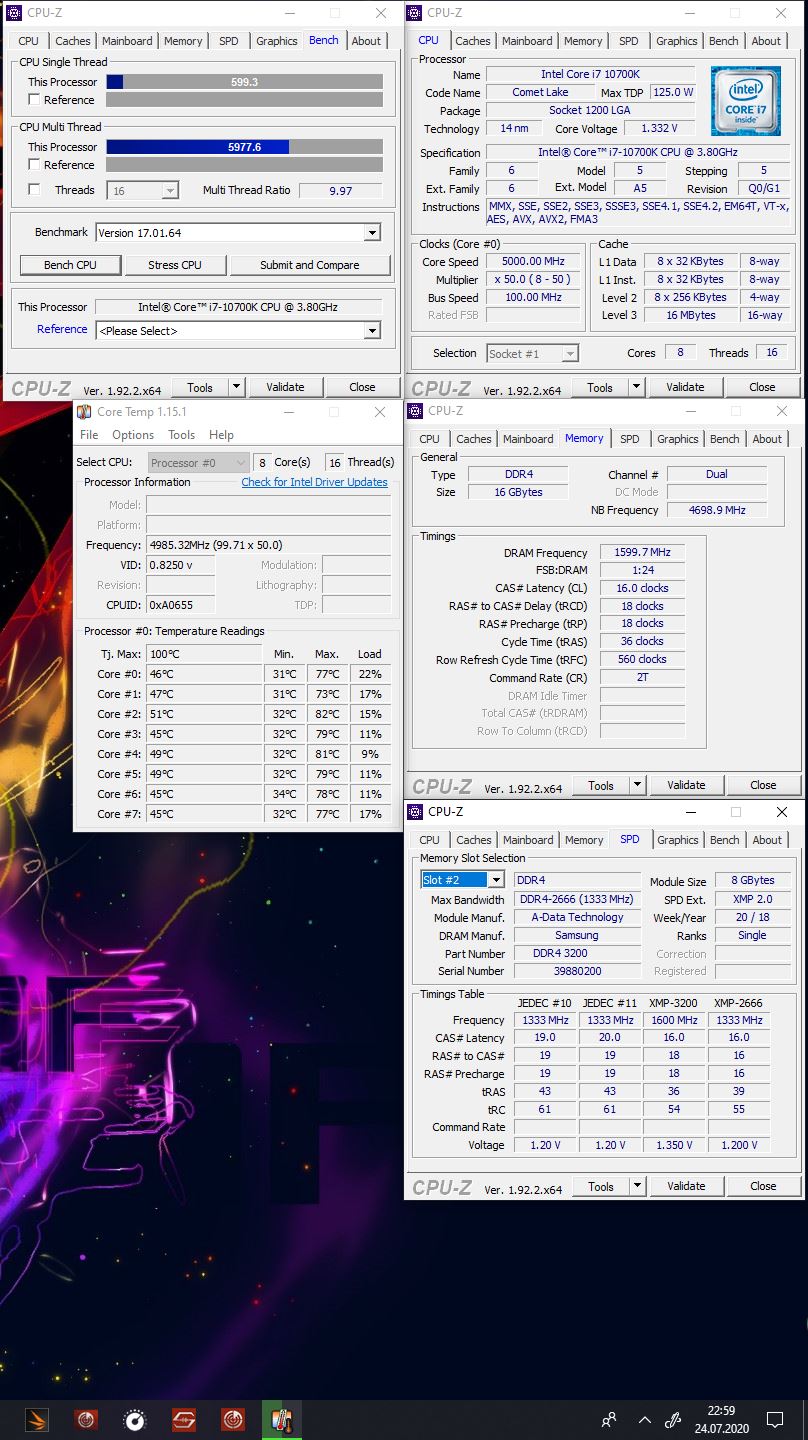Click CPU-Z SPD window title icon
The image size is (808, 1440).
416,812
